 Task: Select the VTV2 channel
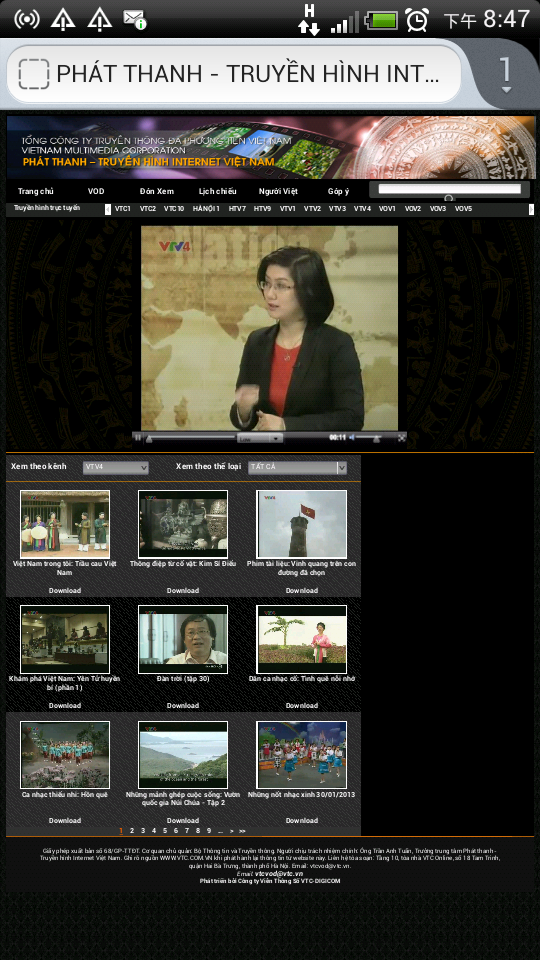point(312,209)
